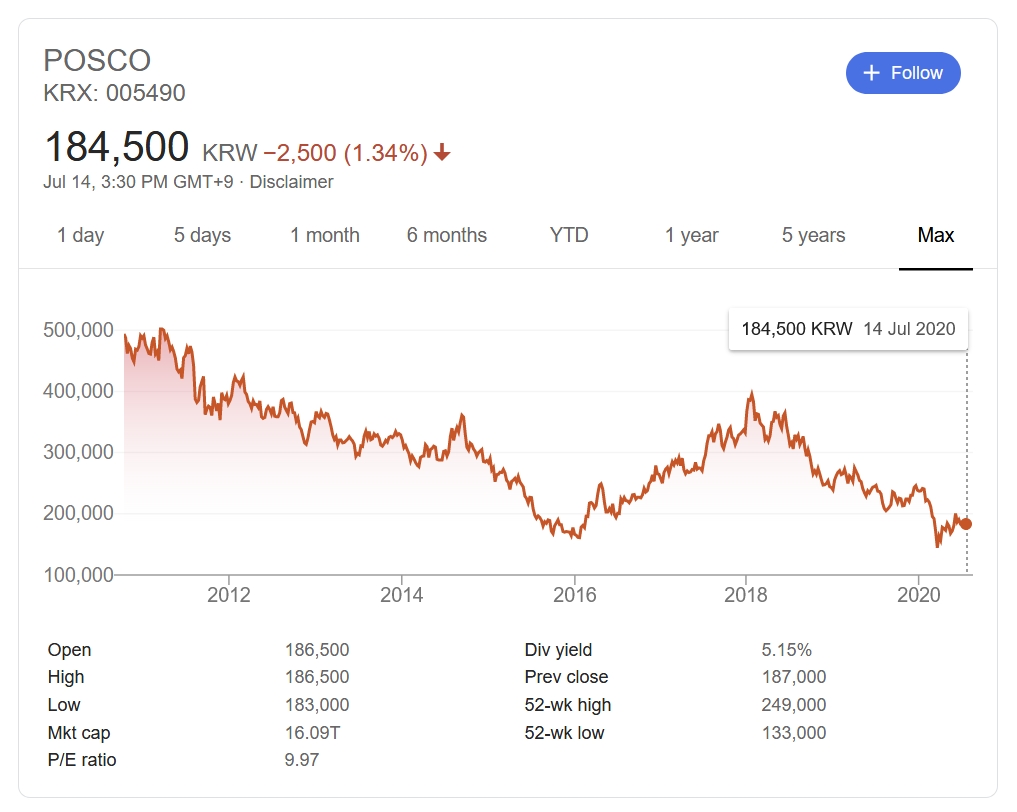Image resolution: width=1017 pixels, height=812 pixels.
Task: Click the red down arrow icon
Action: (x=442, y=153)
